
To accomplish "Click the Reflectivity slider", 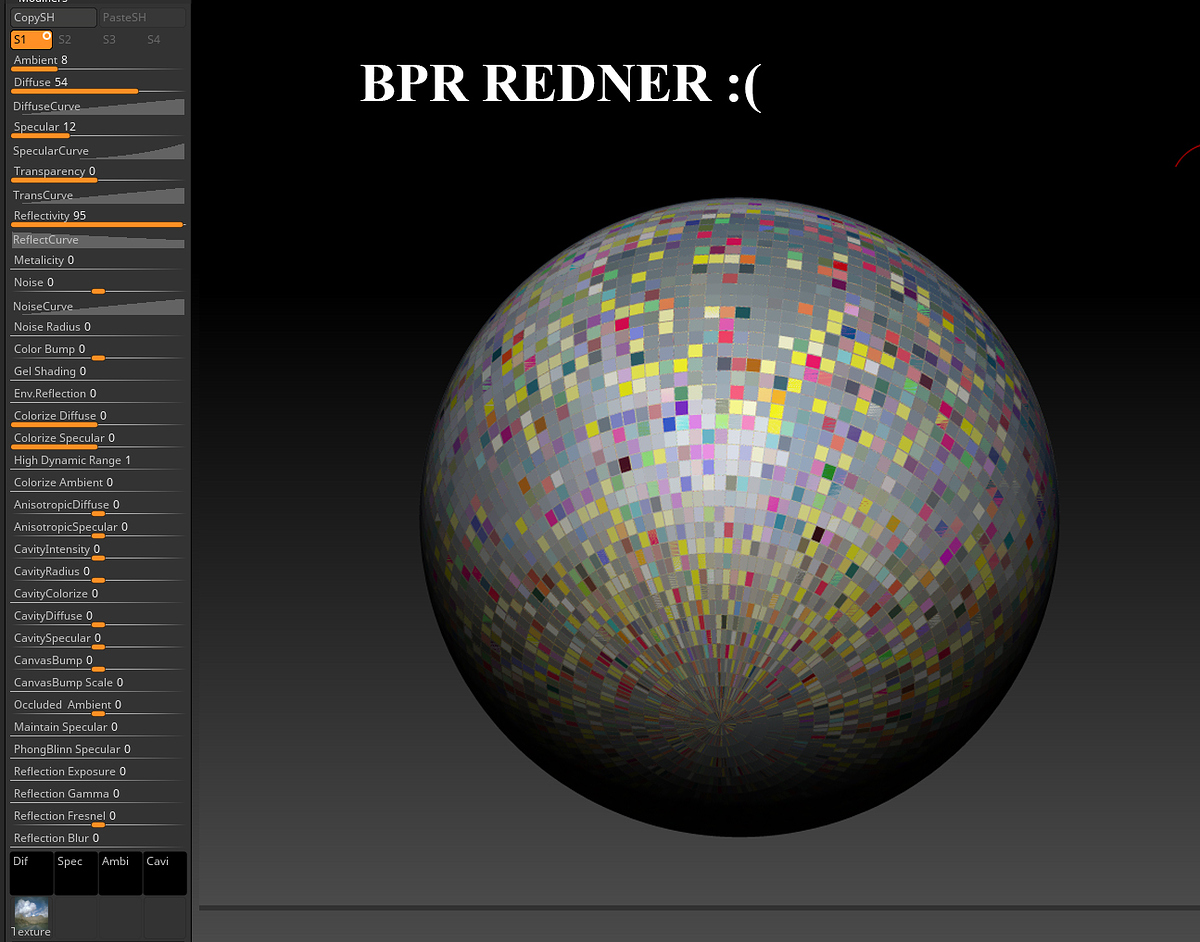I will 98,217.
